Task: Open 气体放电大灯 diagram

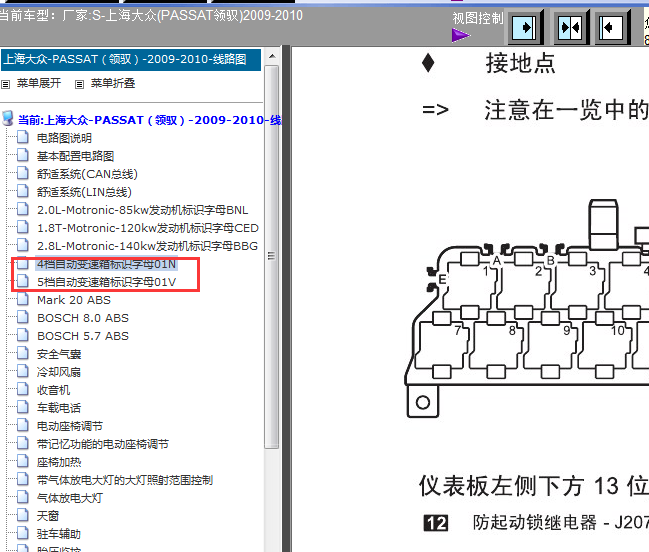Action: (x=70, y=498)
